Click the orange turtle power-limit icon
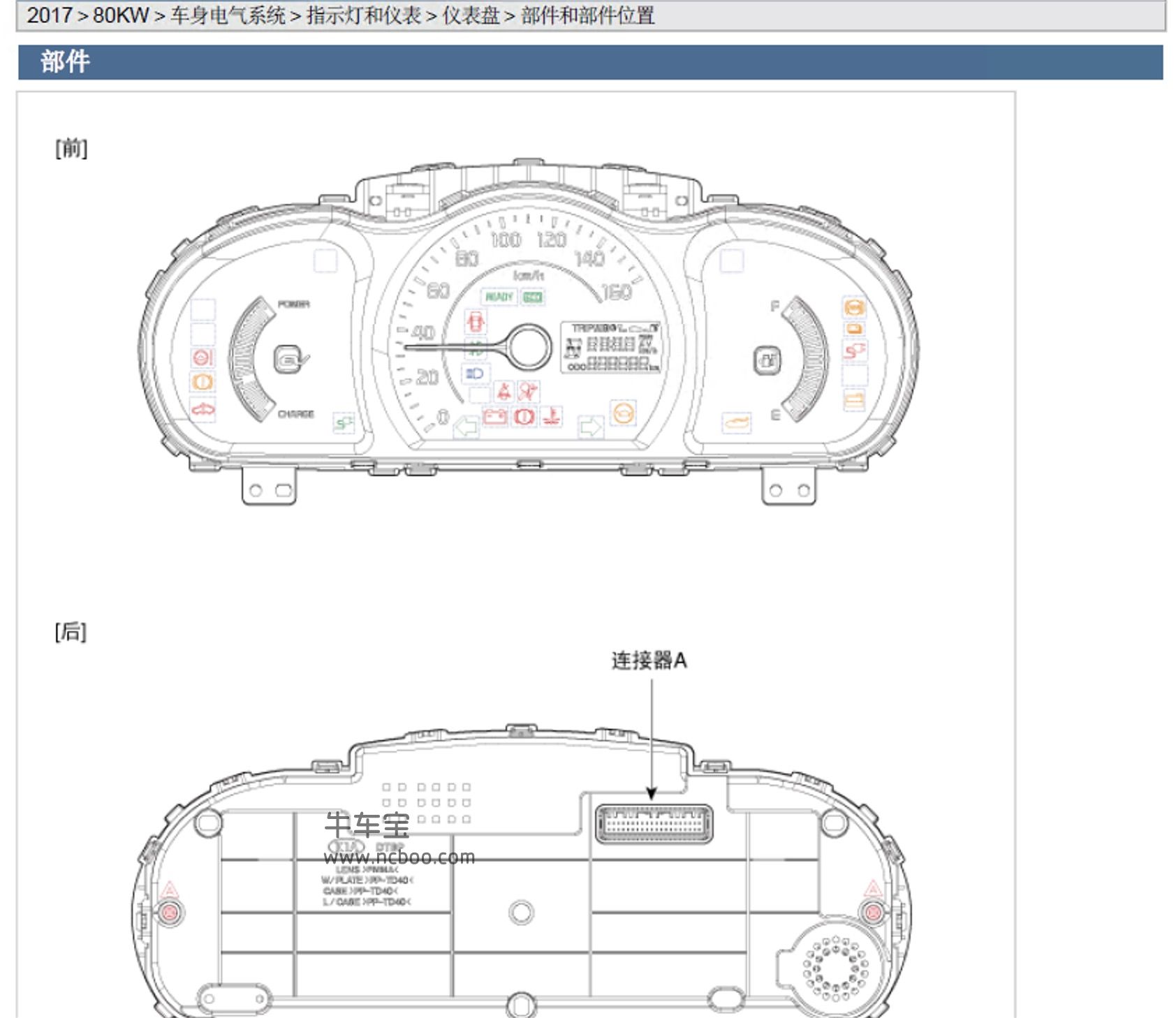Screen dimensions: 1176x1018 pyautogui.click(x=736, y=422)
